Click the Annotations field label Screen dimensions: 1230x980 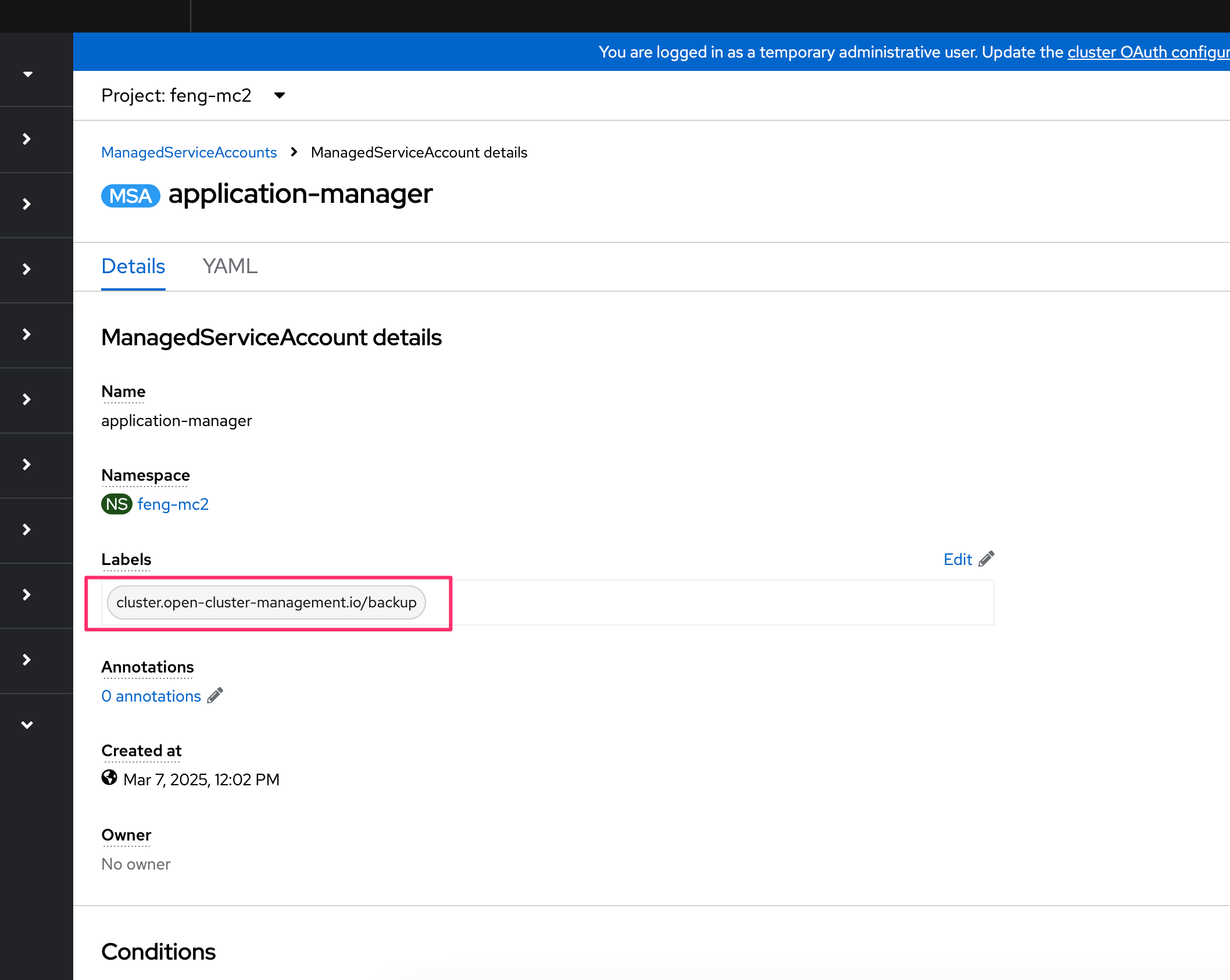pyautogui.click(x=148, y=667)
